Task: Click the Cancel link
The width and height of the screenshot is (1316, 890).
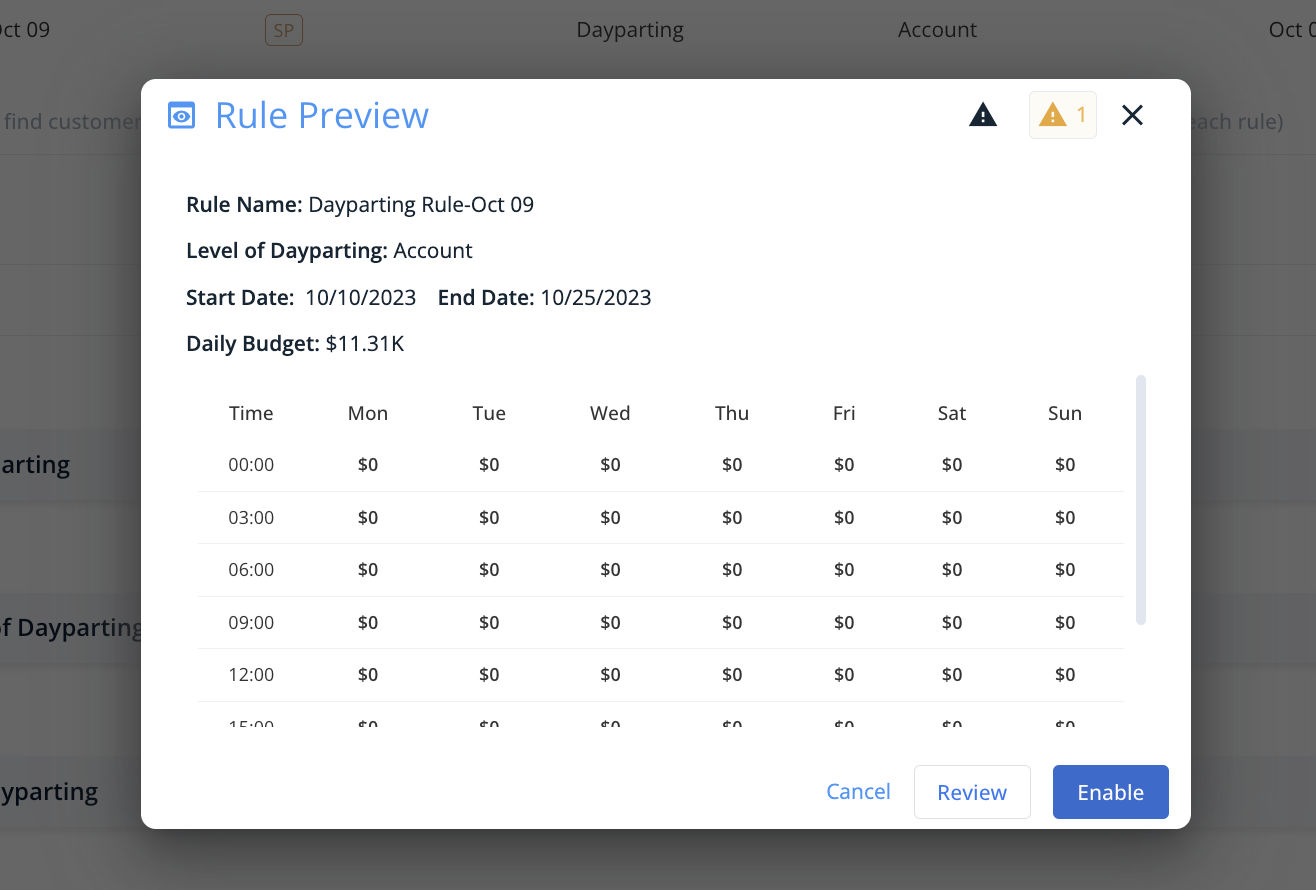Action: pos(858,791)
